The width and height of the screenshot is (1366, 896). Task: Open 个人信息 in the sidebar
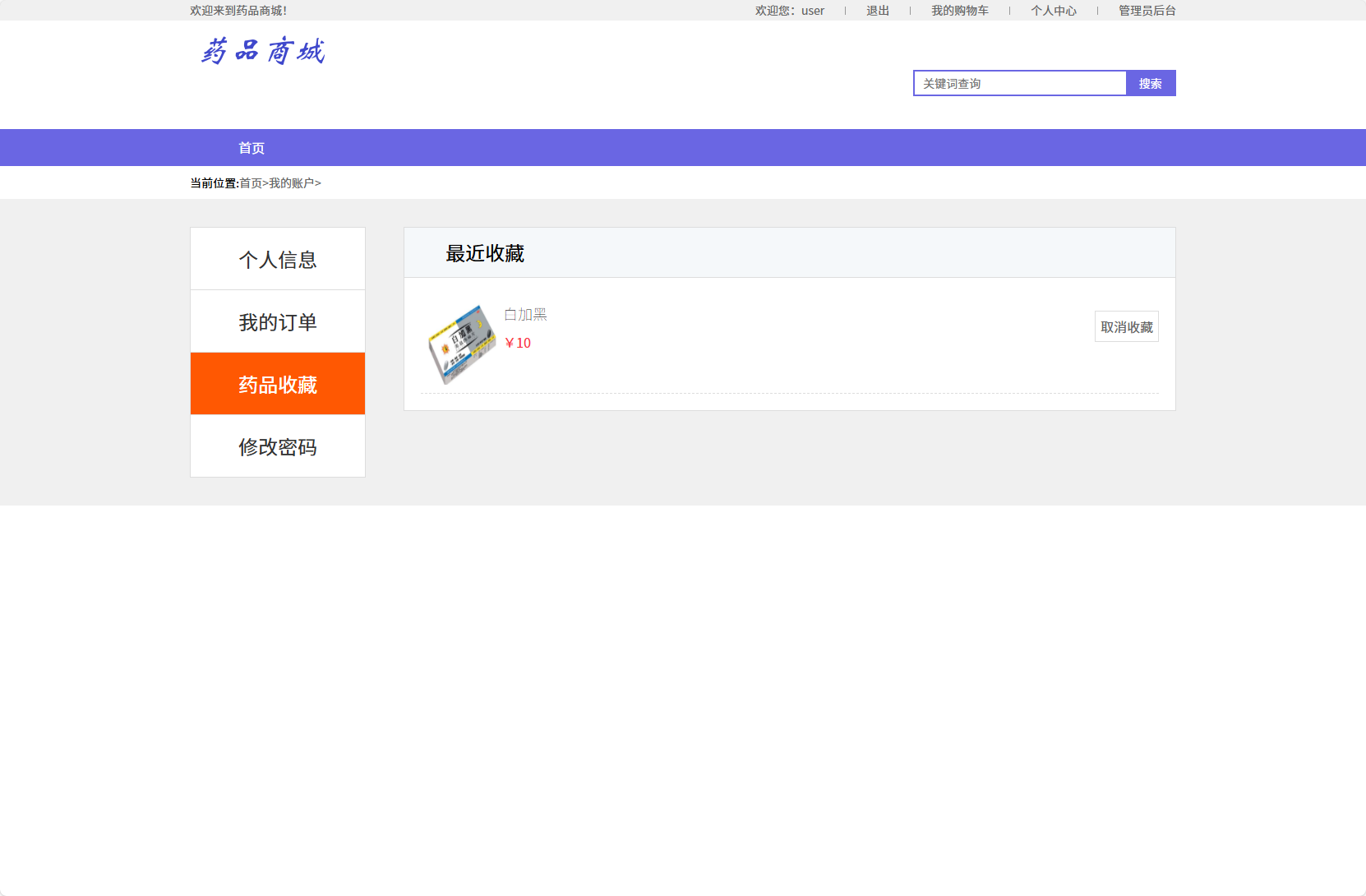tap(277, 259)
